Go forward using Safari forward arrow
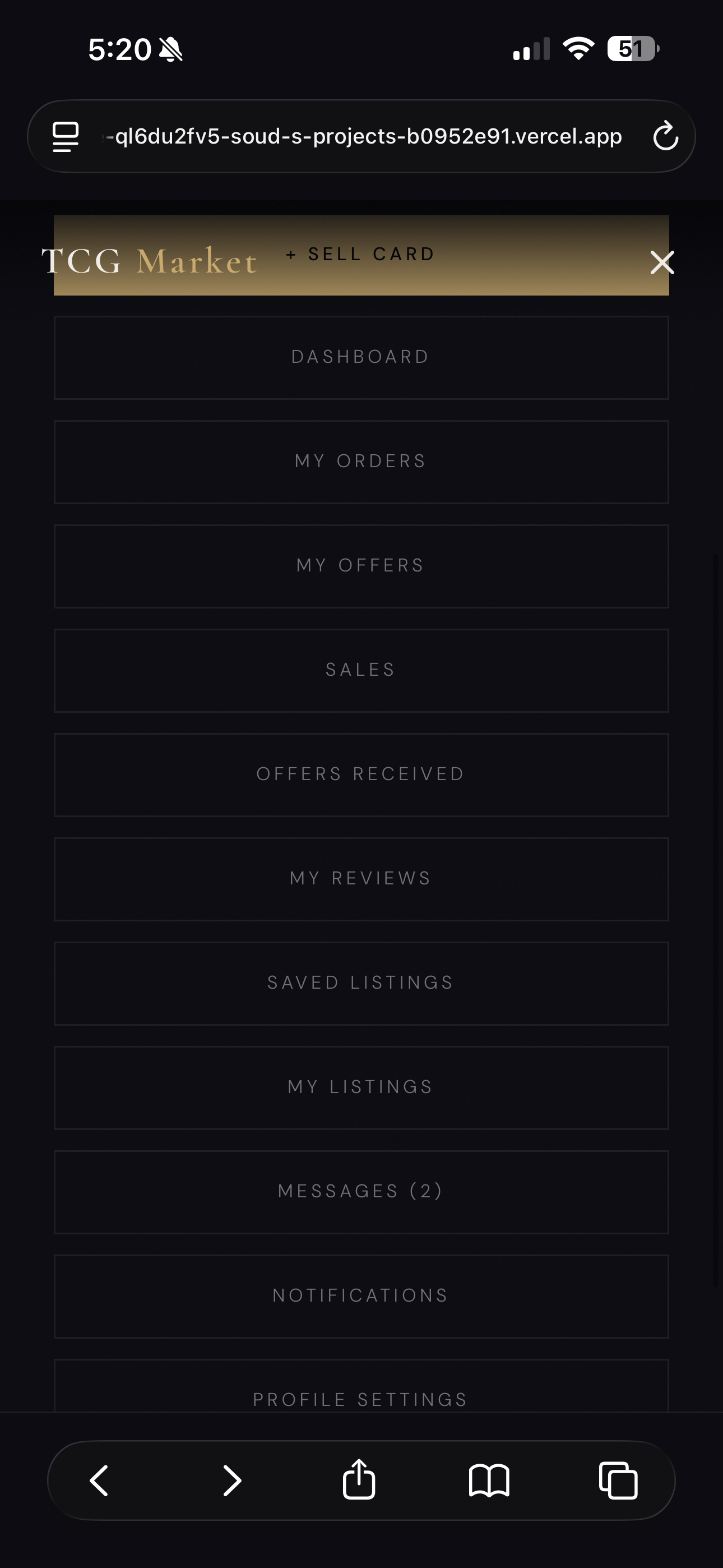 (x=232, y=1480)
